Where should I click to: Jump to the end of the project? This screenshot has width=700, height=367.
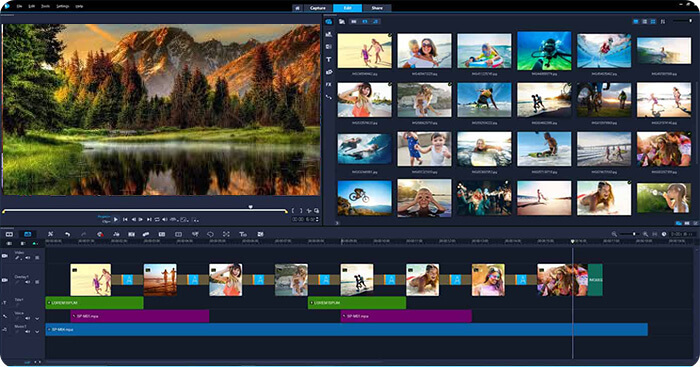point(149,219)
